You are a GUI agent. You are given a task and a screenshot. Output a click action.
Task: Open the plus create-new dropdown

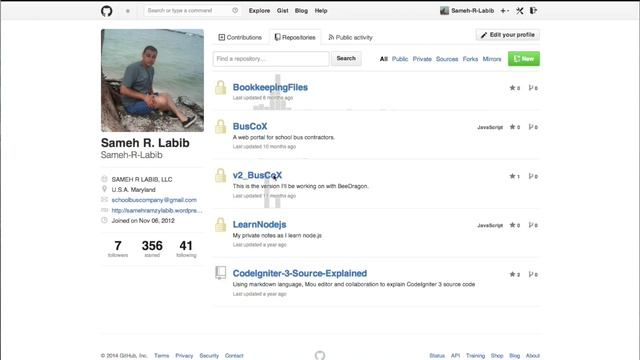click(504, 11)
